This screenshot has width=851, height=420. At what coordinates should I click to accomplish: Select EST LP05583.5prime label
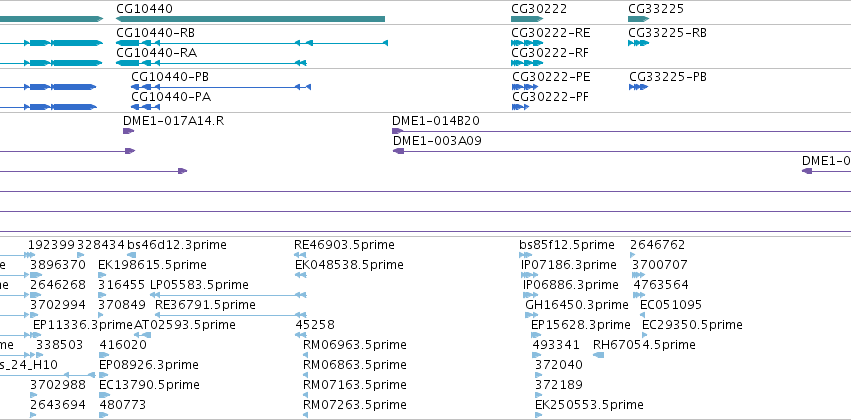(x=199, y=284)
